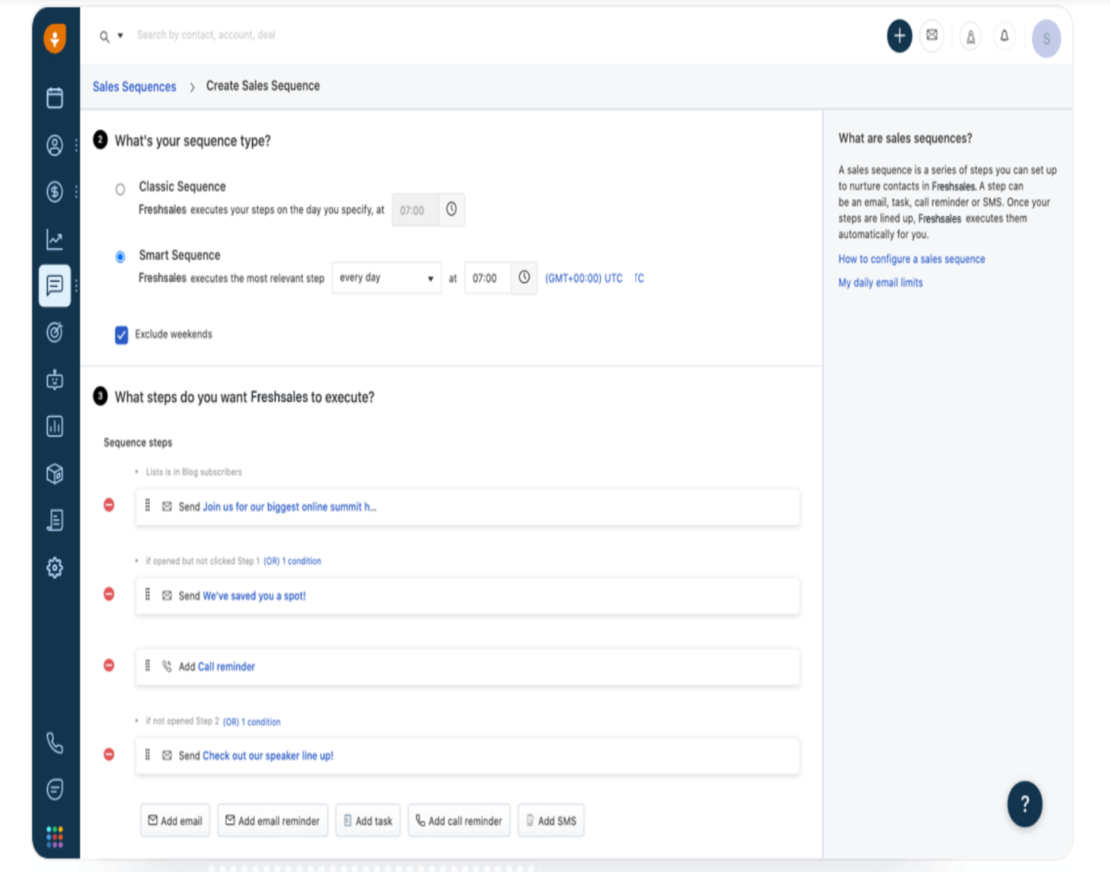This screenshot has height=872, width=1110.
Task: Open the Contacts icon in the sidebar
Action: pos(55,145)
